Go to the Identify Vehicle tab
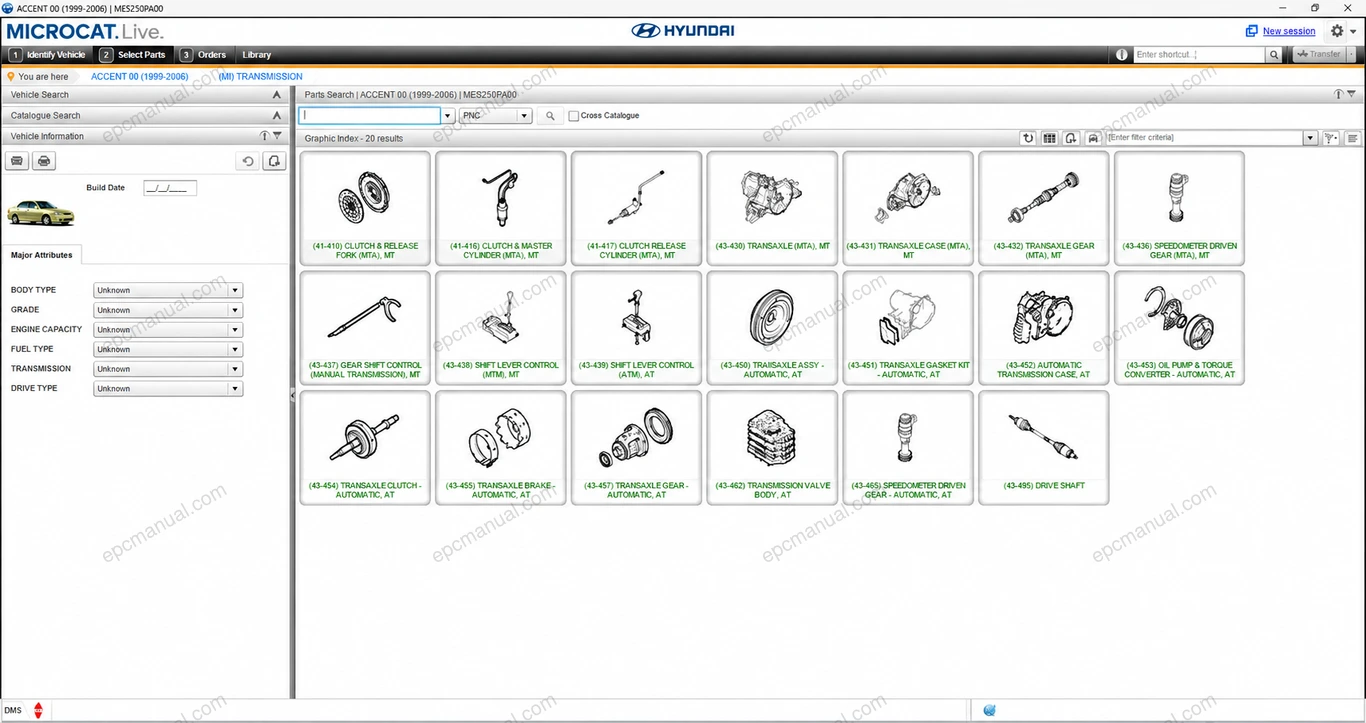The width and height of the screenshot is (1366, 723). click(48, 55)
